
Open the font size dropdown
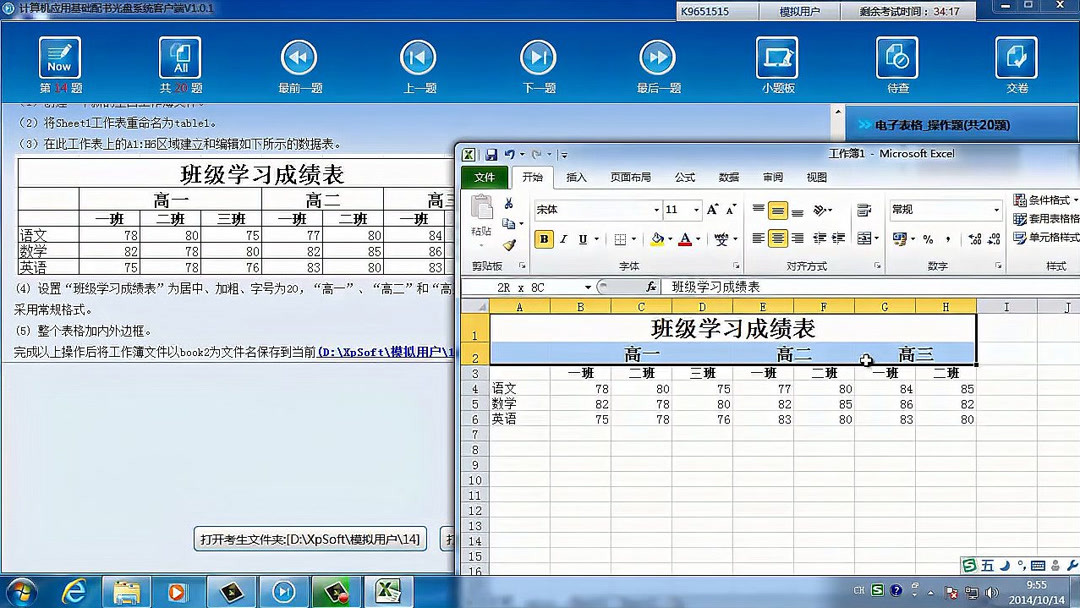pos(696,209)
